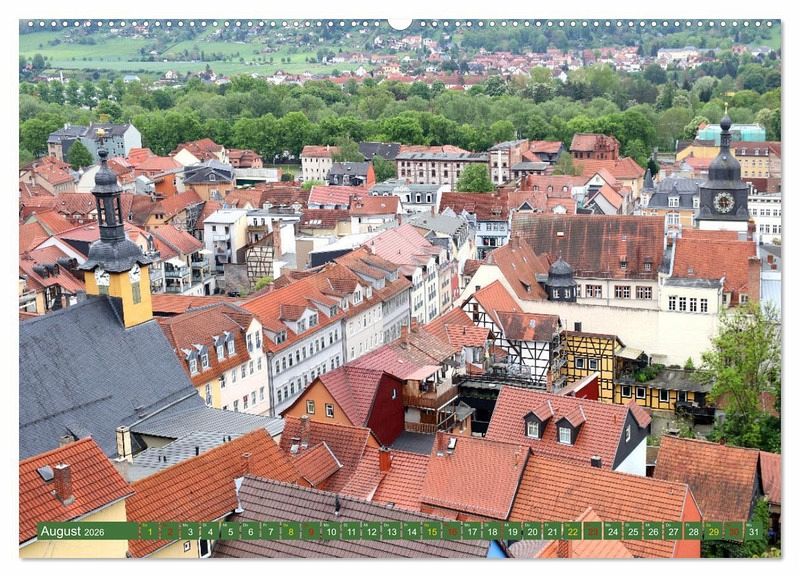
Task: Select date cell 5 in calendar strip
Action: (x=230, y=531)
